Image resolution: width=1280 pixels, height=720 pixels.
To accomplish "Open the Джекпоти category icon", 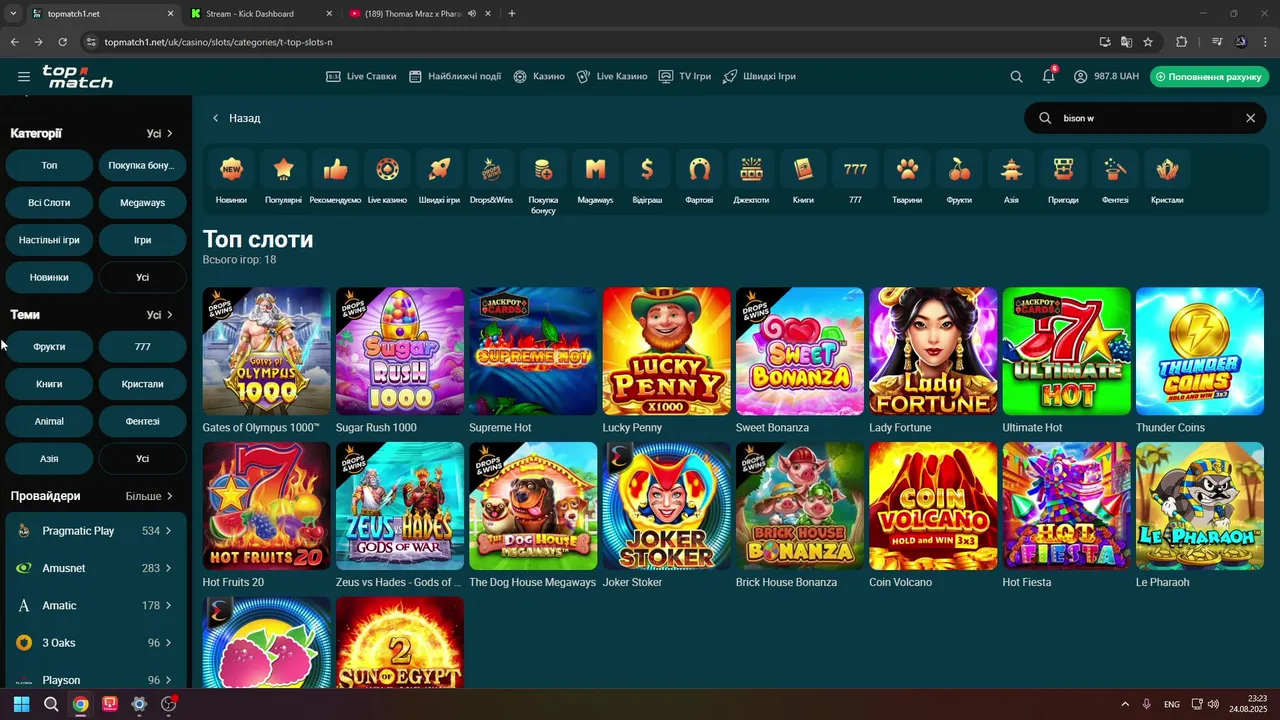I will pos(751,169).
